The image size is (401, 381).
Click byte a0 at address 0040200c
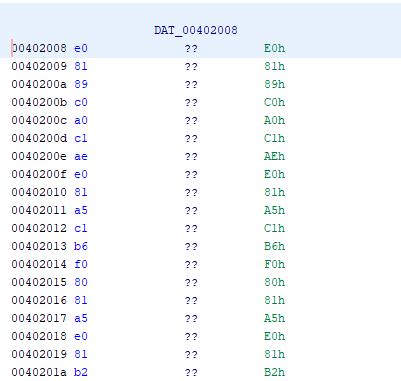(x=81, y=120)
